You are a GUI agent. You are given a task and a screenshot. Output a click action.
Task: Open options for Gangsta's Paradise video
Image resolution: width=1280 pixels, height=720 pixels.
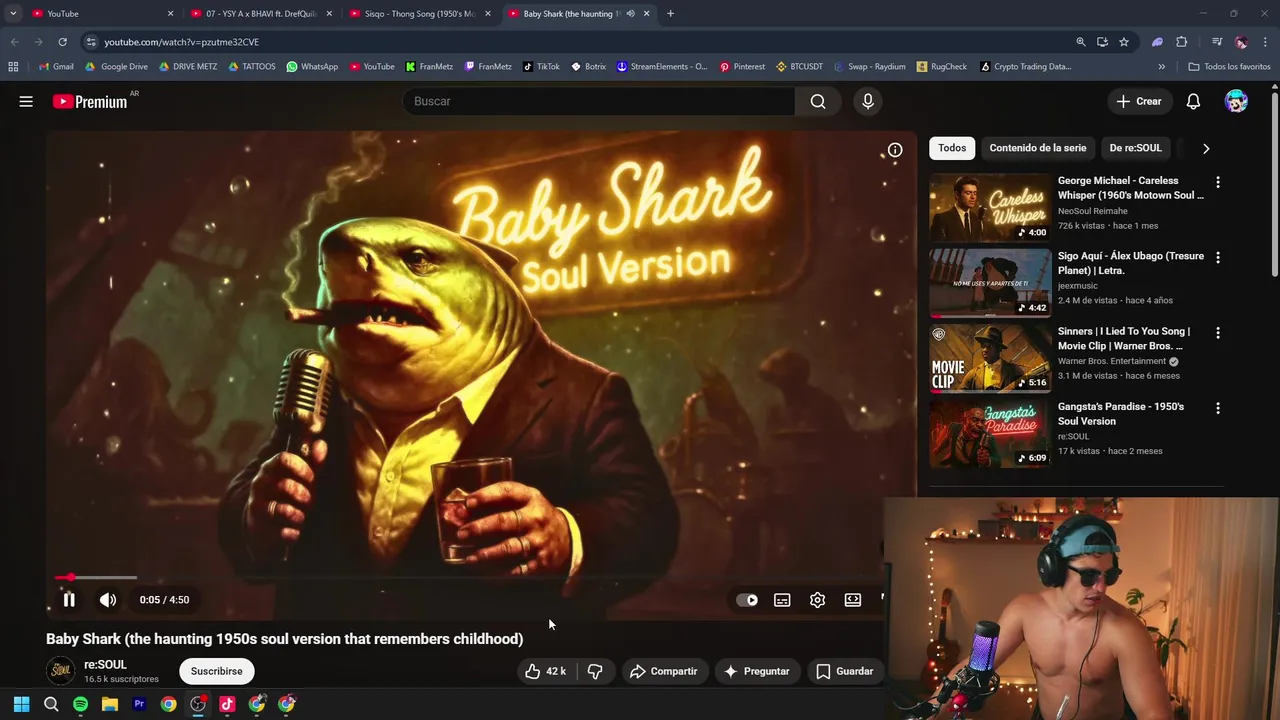click(x=1217, y=408)
